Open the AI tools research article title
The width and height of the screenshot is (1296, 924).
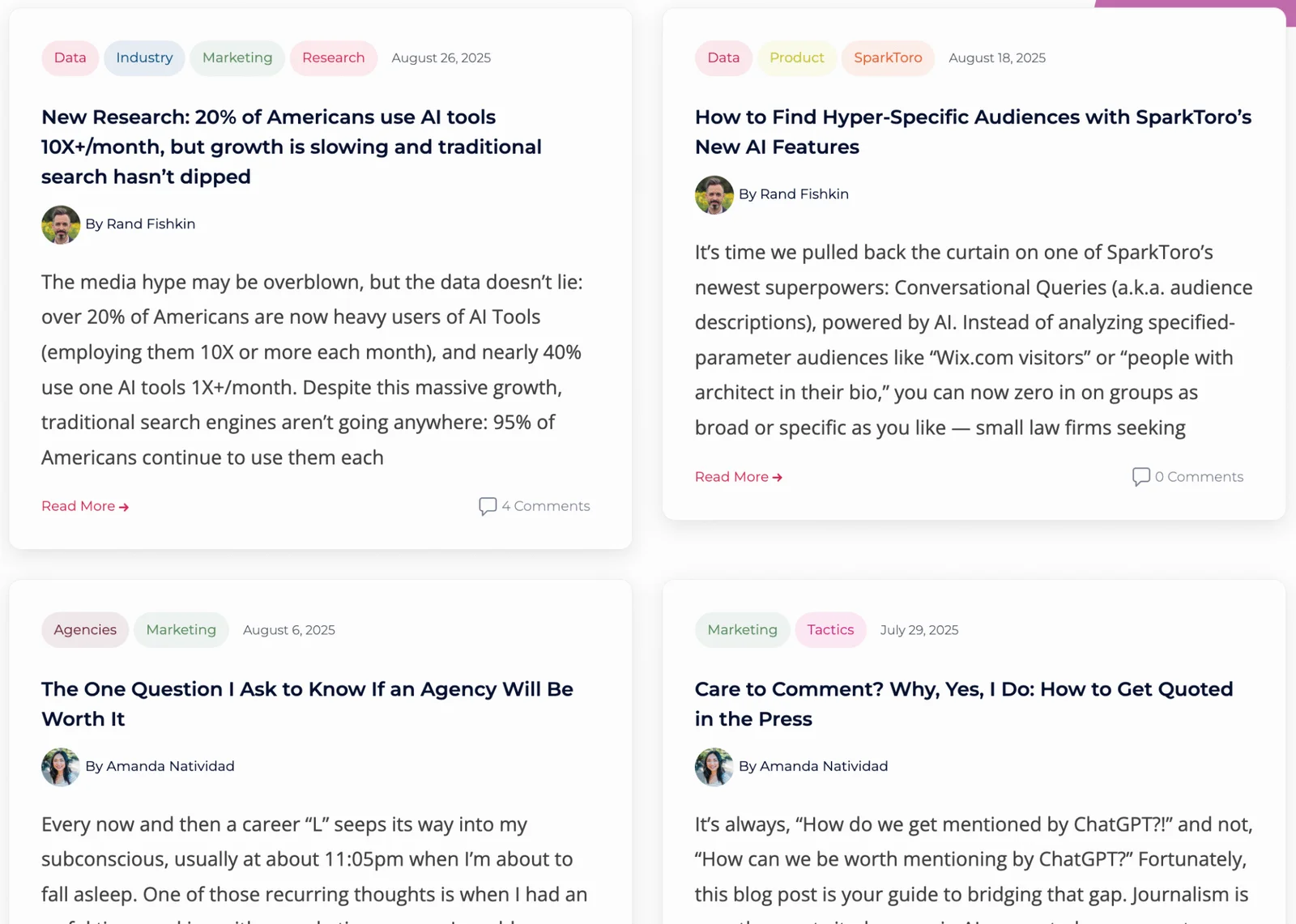pyautogui.click(x=292, y=147)
